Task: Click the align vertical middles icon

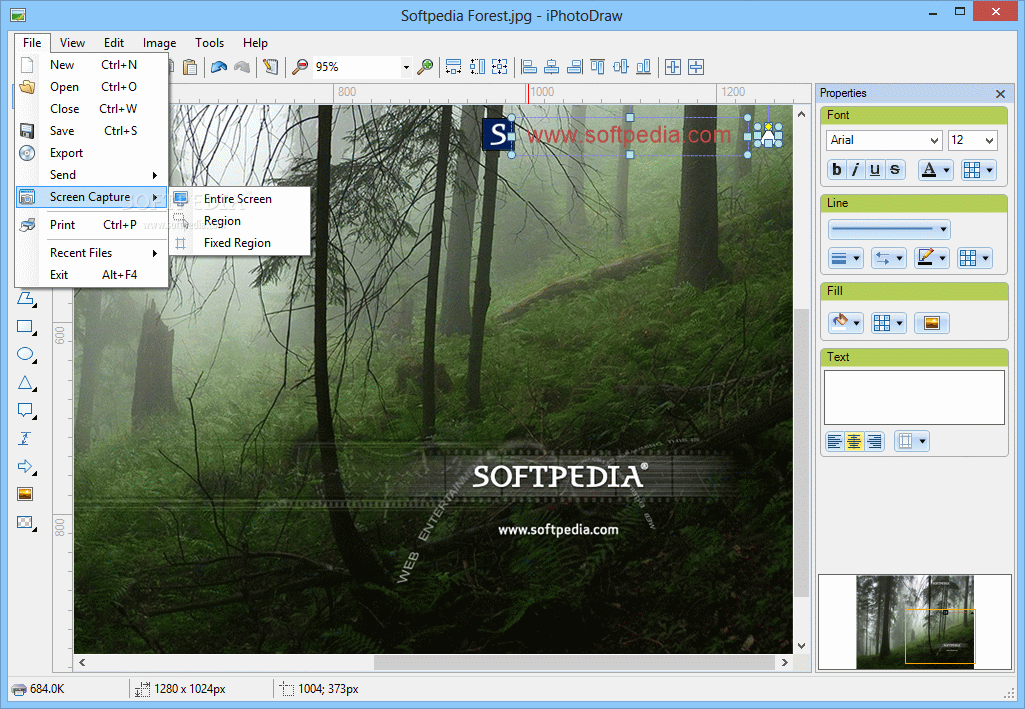Action: 620,67
